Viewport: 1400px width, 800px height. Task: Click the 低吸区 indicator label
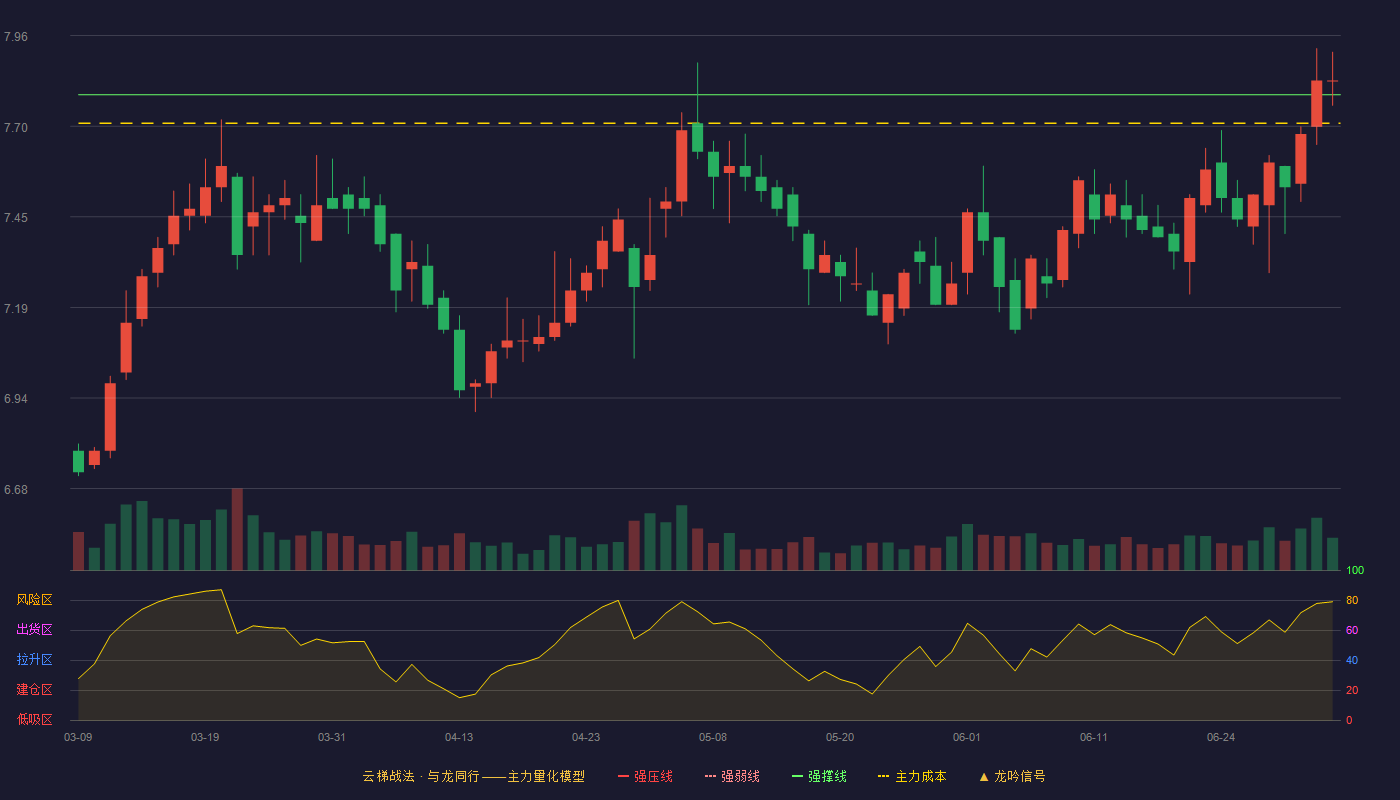[34, 719]
